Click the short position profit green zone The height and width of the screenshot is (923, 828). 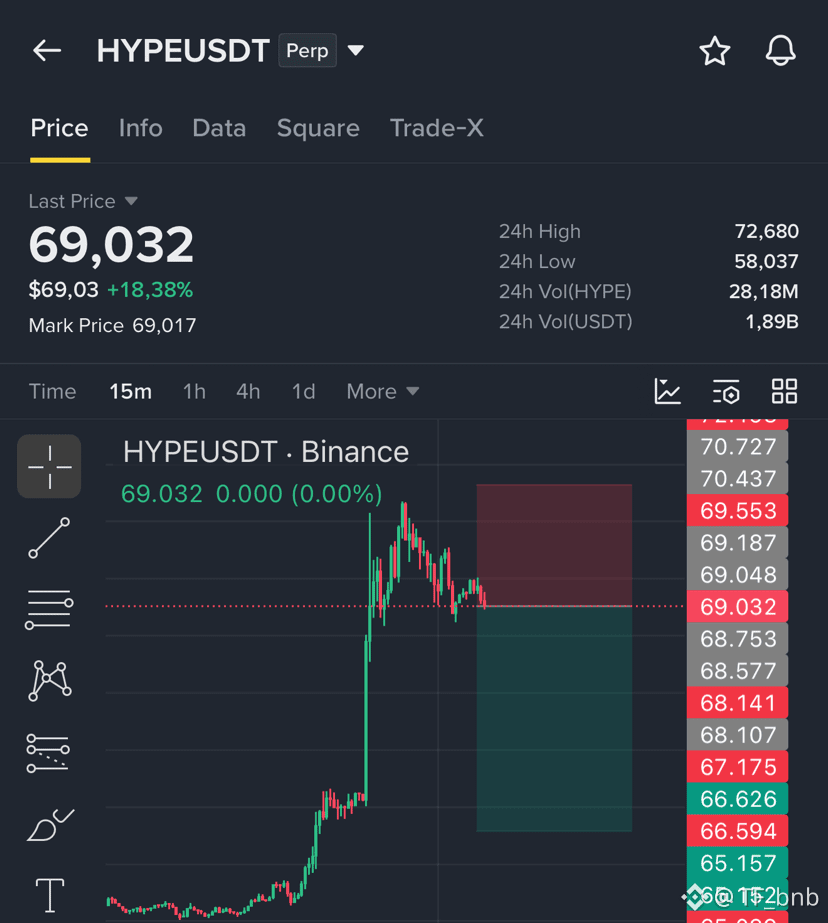click(x=554, y=719)
